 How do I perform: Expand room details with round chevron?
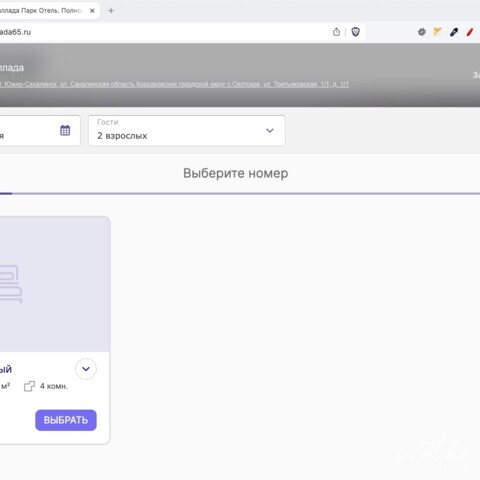[x=86, y=369]
